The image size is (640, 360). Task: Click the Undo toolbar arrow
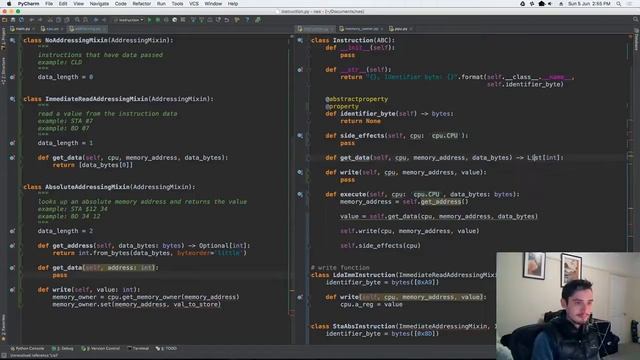[x=31, y=20]
